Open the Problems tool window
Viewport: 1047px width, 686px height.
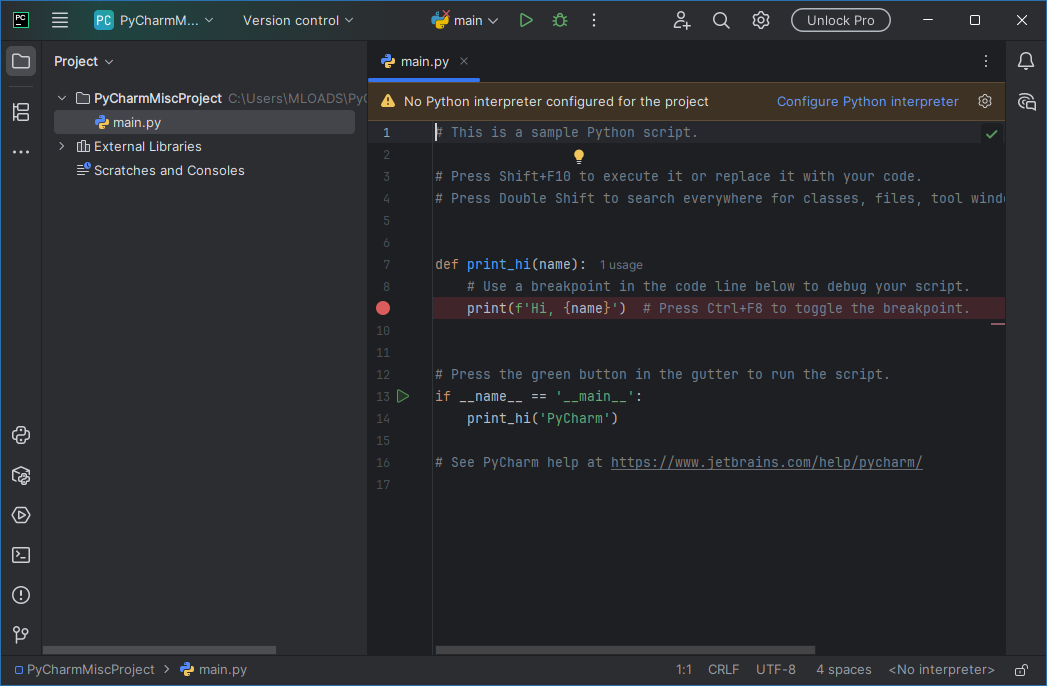pos(21,595)
